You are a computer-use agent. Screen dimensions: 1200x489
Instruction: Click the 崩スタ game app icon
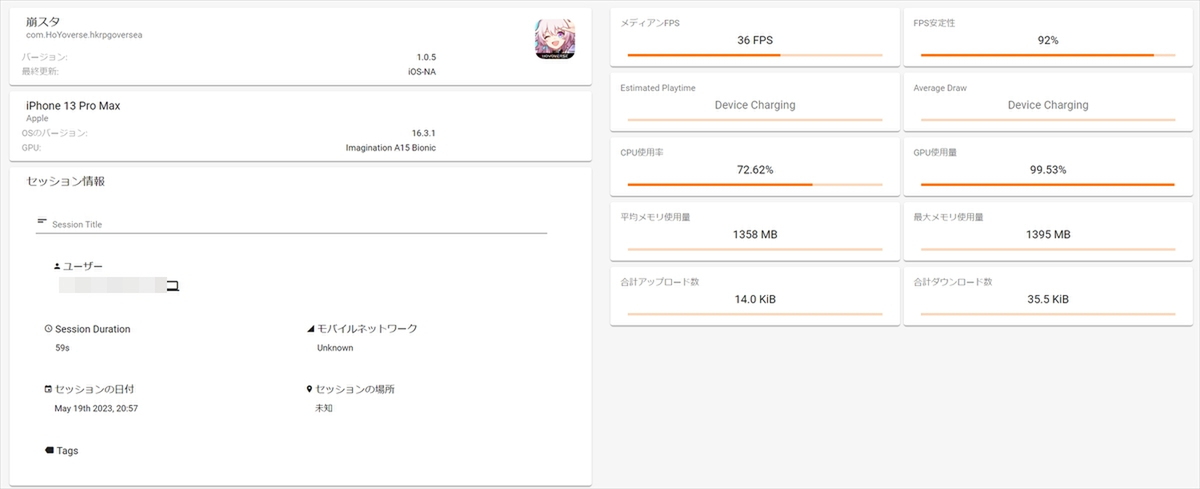(x=555, y=40)
